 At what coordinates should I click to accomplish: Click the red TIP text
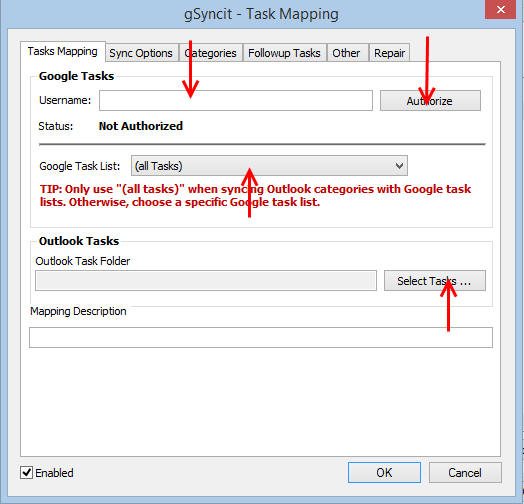[255, 196]
